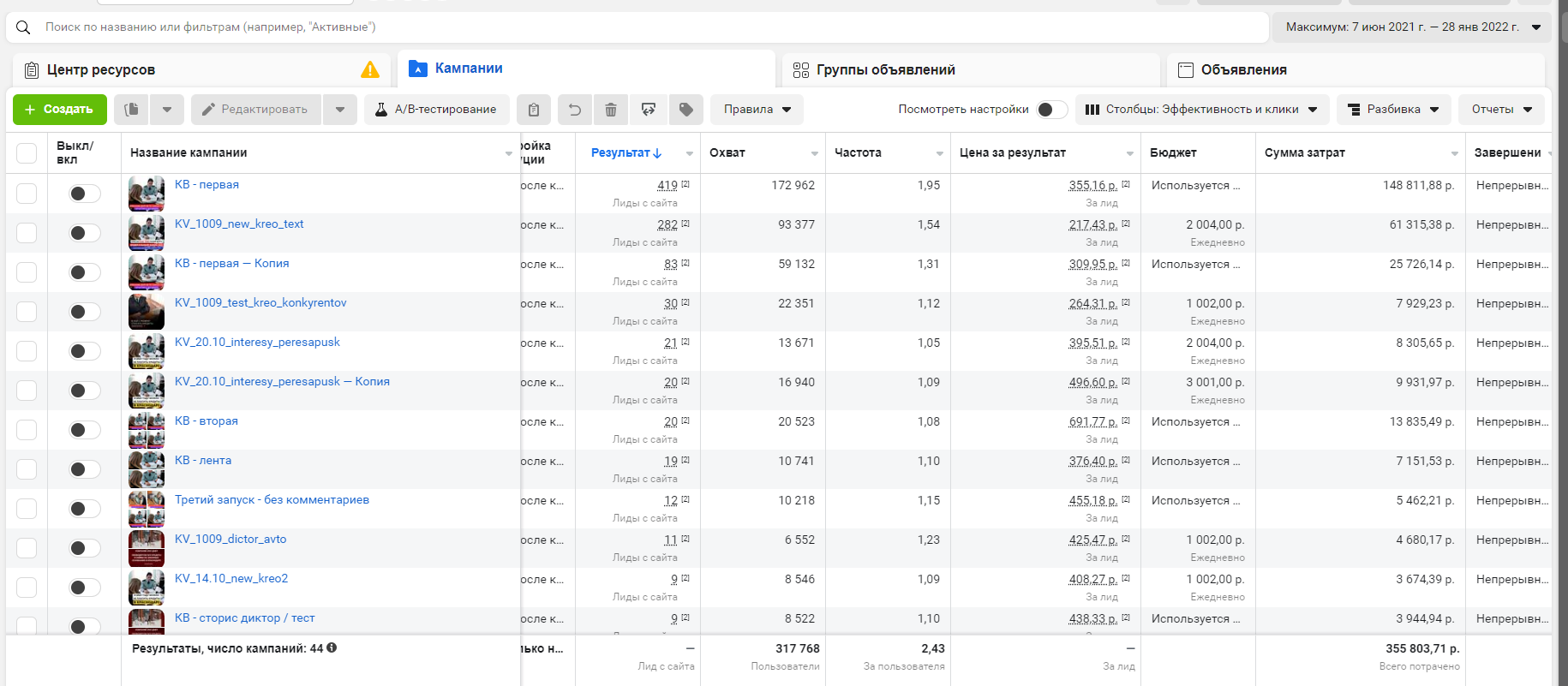Click footnote icon beside 455,18 р. price

[x=1126, y=499]
